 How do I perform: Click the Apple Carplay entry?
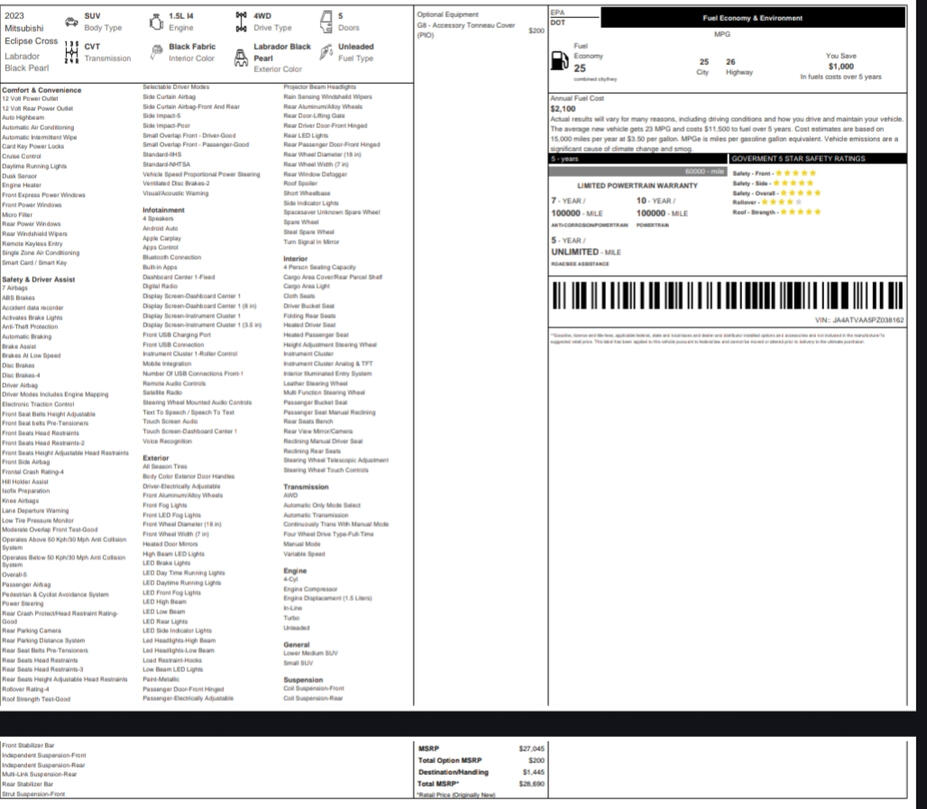[x=162, y=238]
